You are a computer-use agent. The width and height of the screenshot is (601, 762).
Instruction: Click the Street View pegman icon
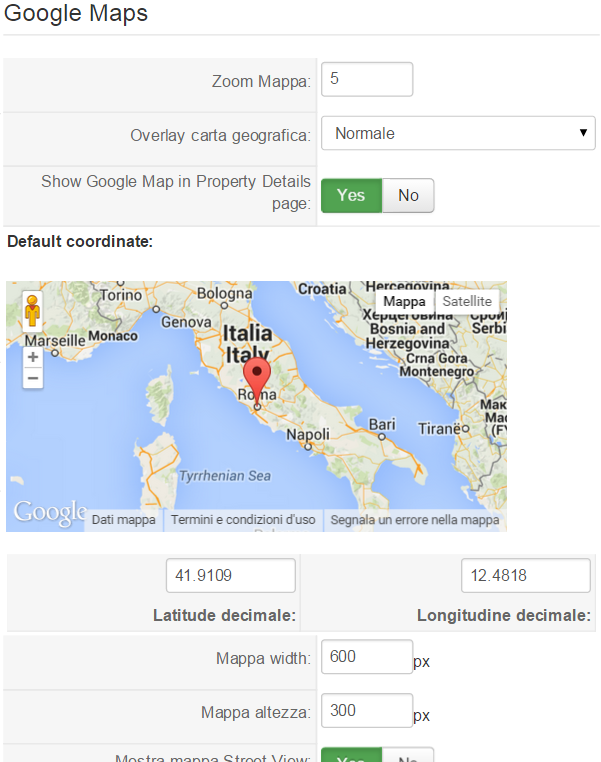(33, 311)
